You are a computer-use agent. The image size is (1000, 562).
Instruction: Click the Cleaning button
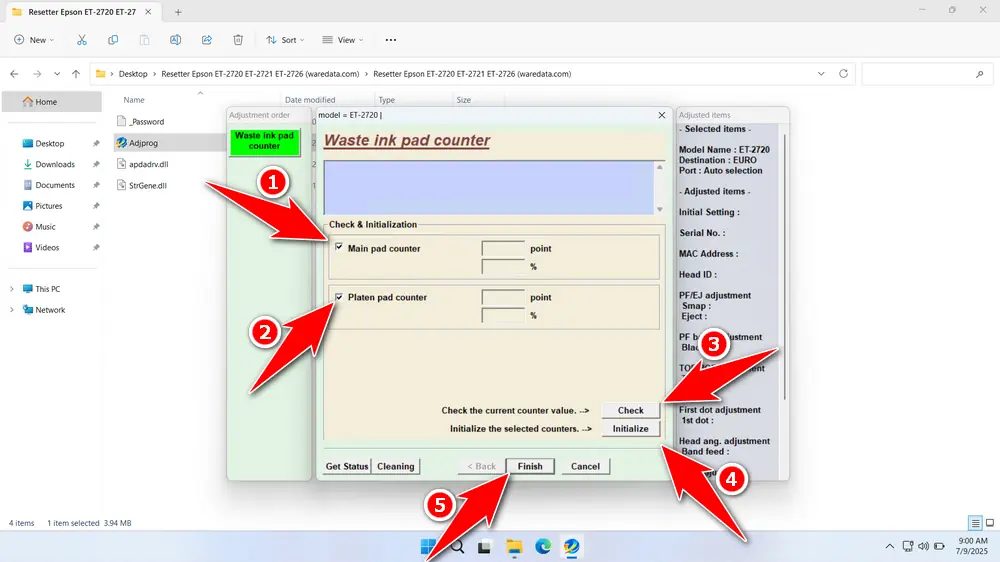pos(395,466)
